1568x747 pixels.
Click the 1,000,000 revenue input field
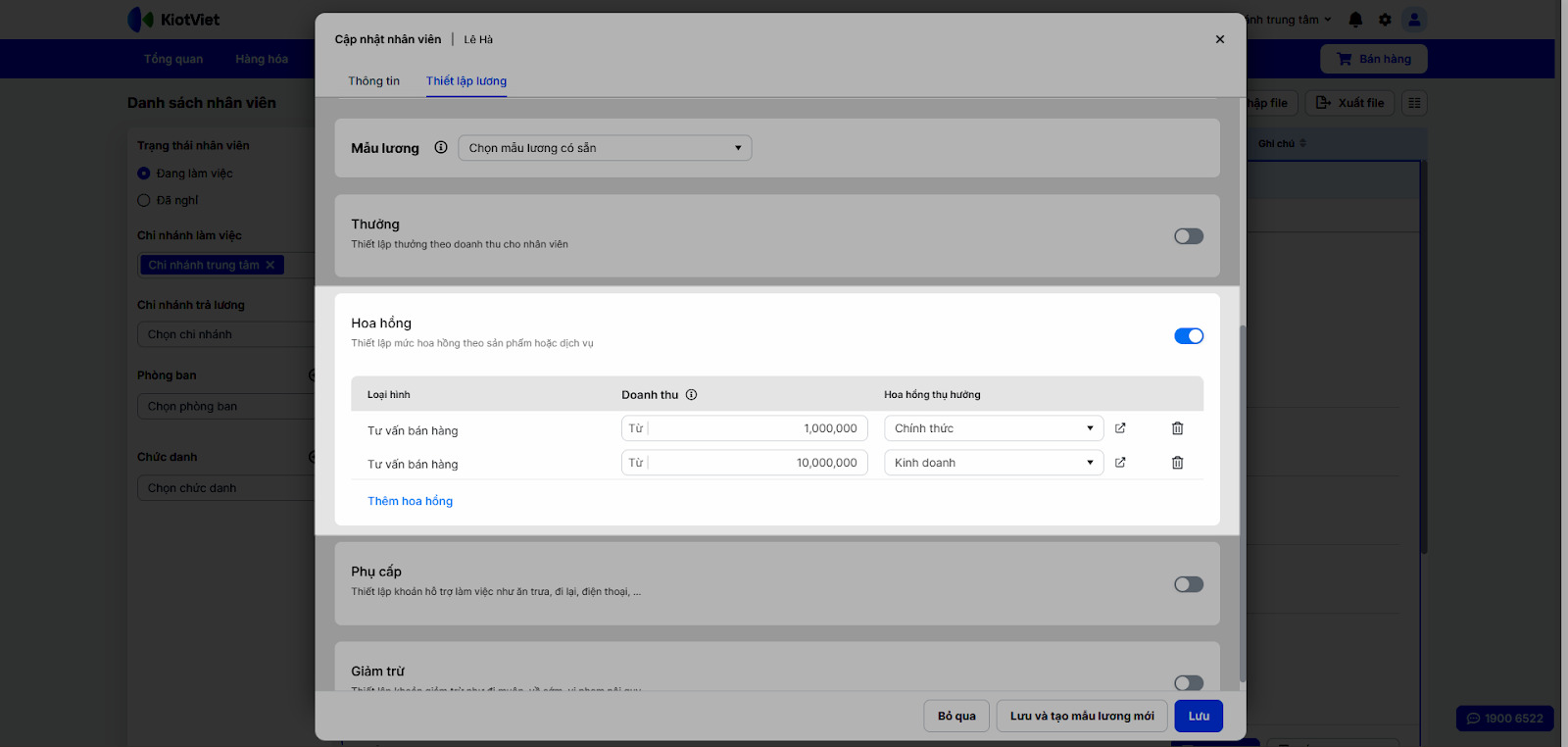click(x=755, y=428)
